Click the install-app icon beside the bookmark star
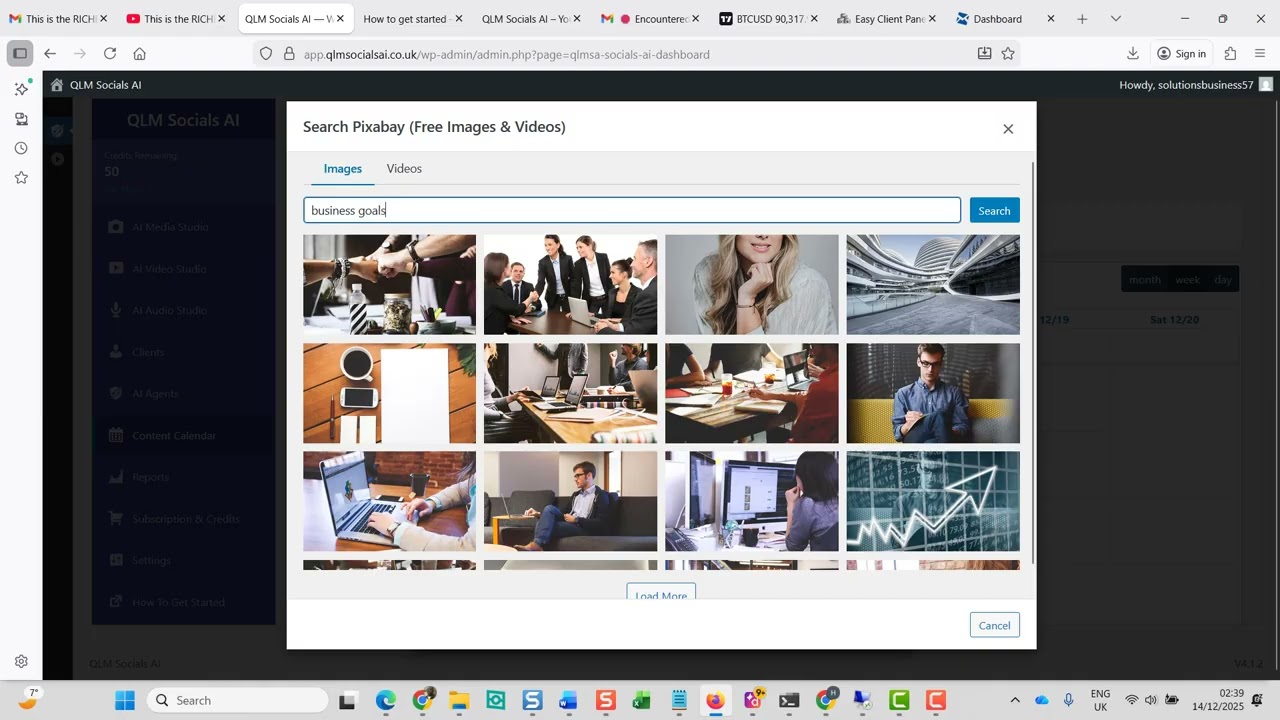Image resolution: width=1280 pixels, height=720 pixels. (x=984, y=54)
